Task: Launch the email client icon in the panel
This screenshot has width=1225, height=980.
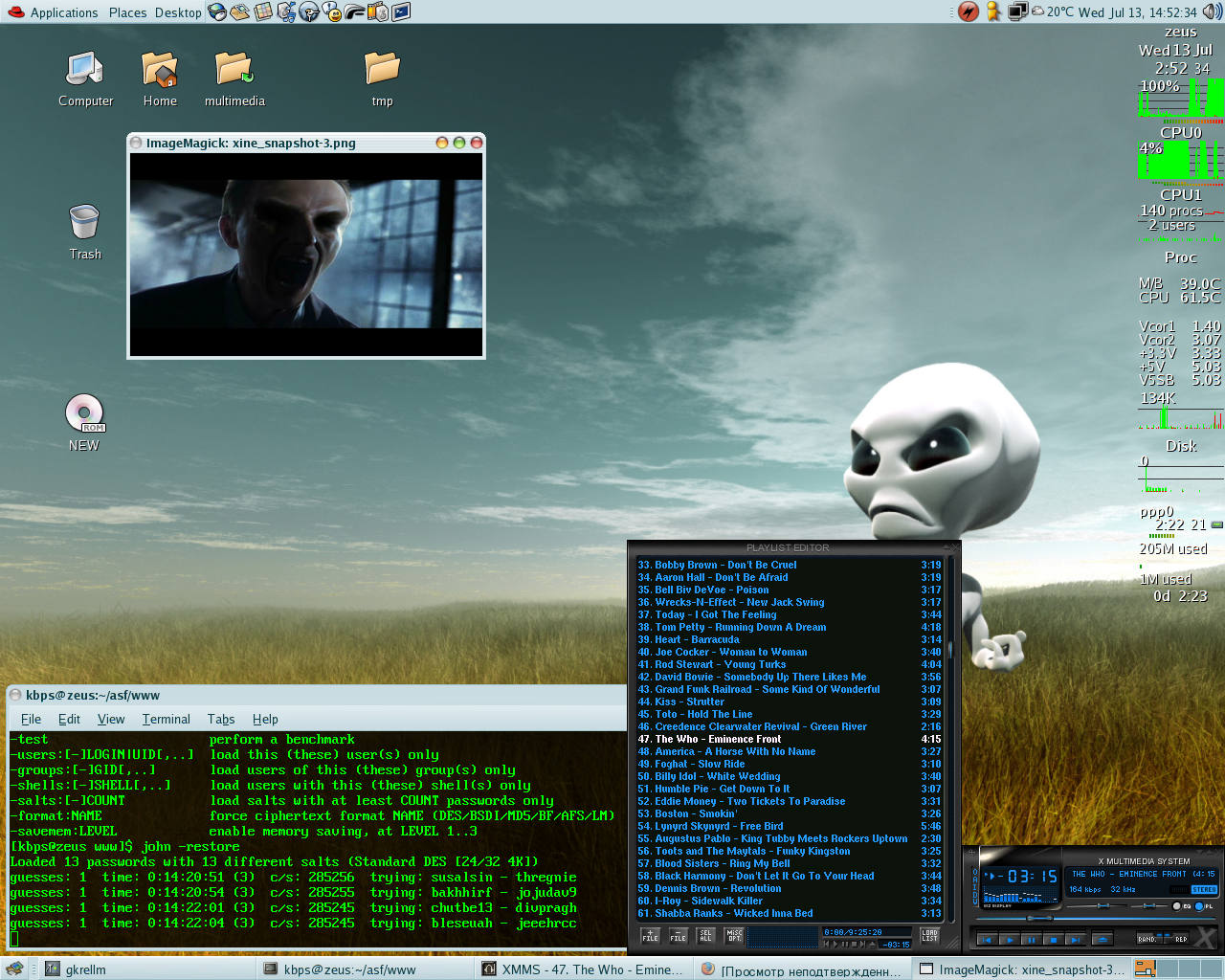Action: pyautogui.click(x=239, y=11)
